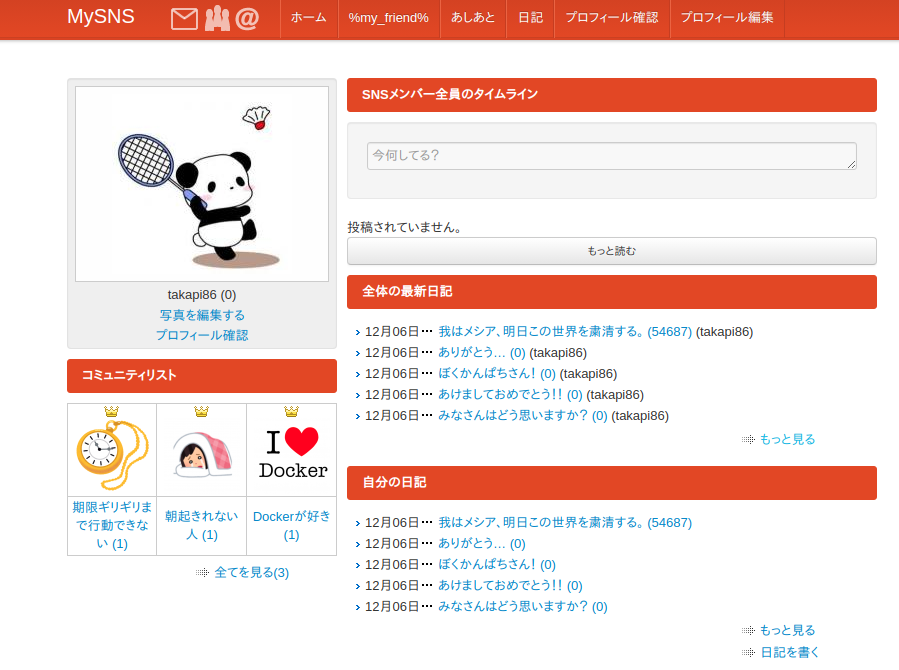Expand the arrow beside the 我はメシア diary entry

point(357,331)
